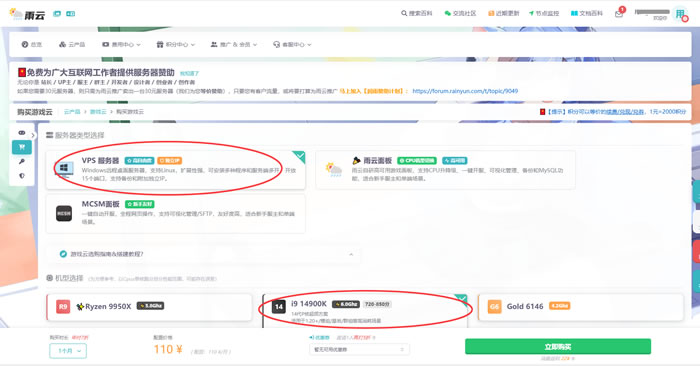Viewport: 700px width, 366px height.
Task: Dismiss the banner via 我知道了 link
Action: [189, 73]
